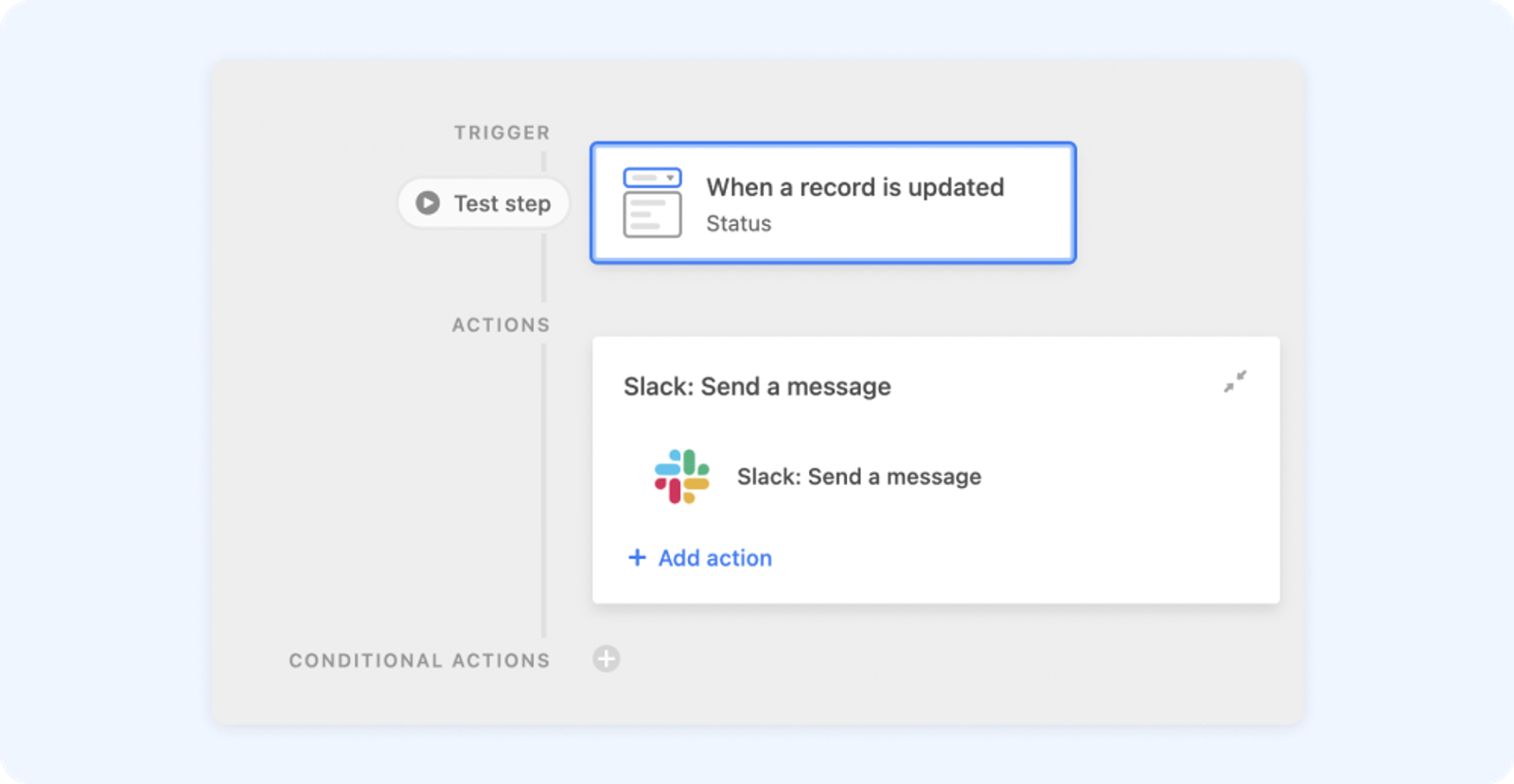Click the Slack logo icon
This screenshot has width=1514, height=784.
681,477
